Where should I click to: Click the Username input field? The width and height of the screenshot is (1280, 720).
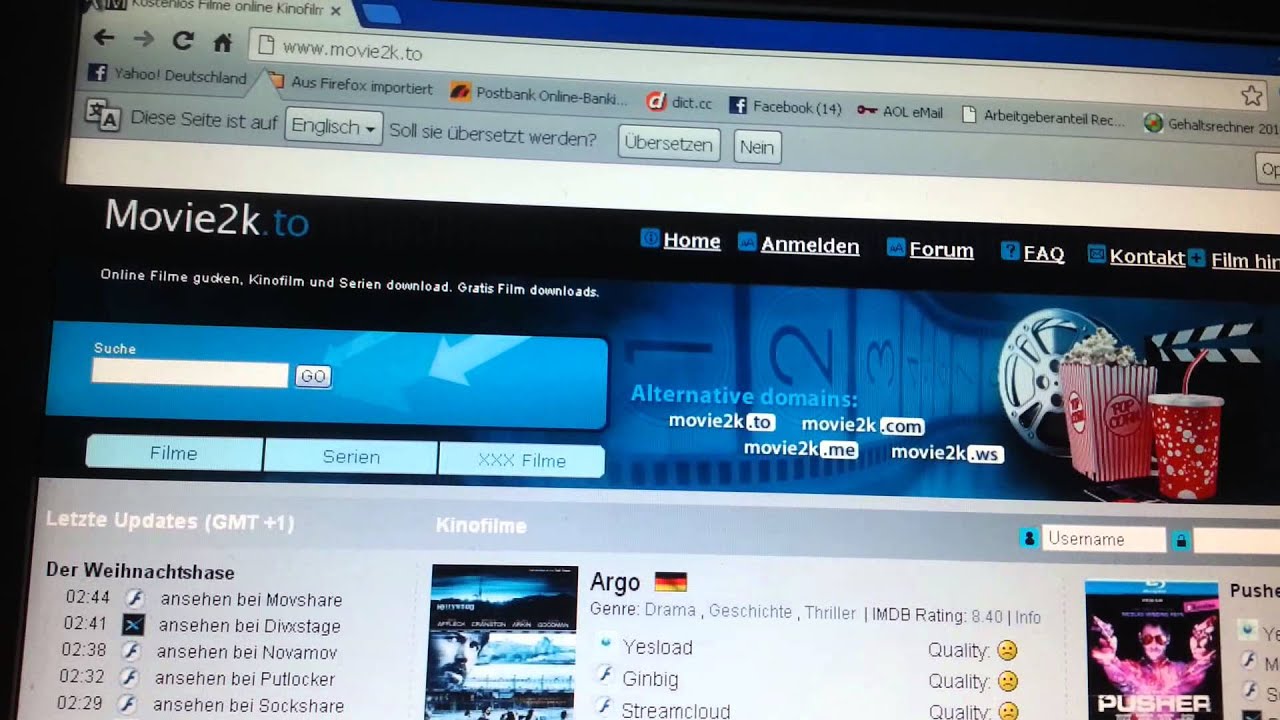[x=1103, y=539]
